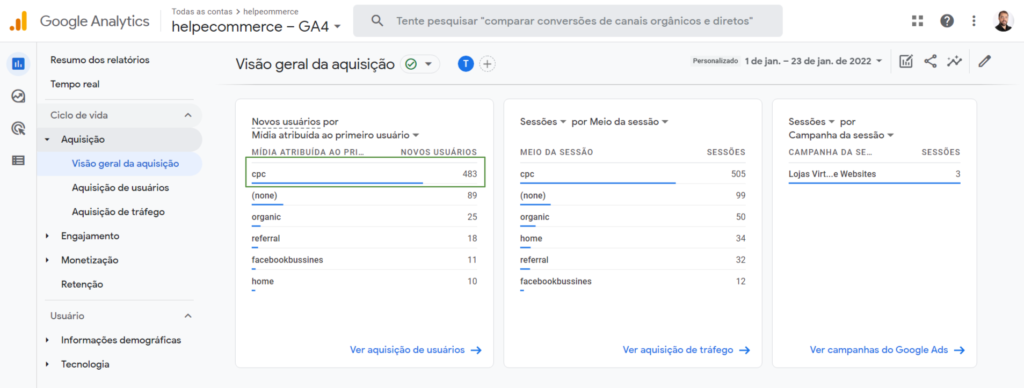Open the Reports icon in left rail
1024x388 pixels.
[x=18, y=64]
